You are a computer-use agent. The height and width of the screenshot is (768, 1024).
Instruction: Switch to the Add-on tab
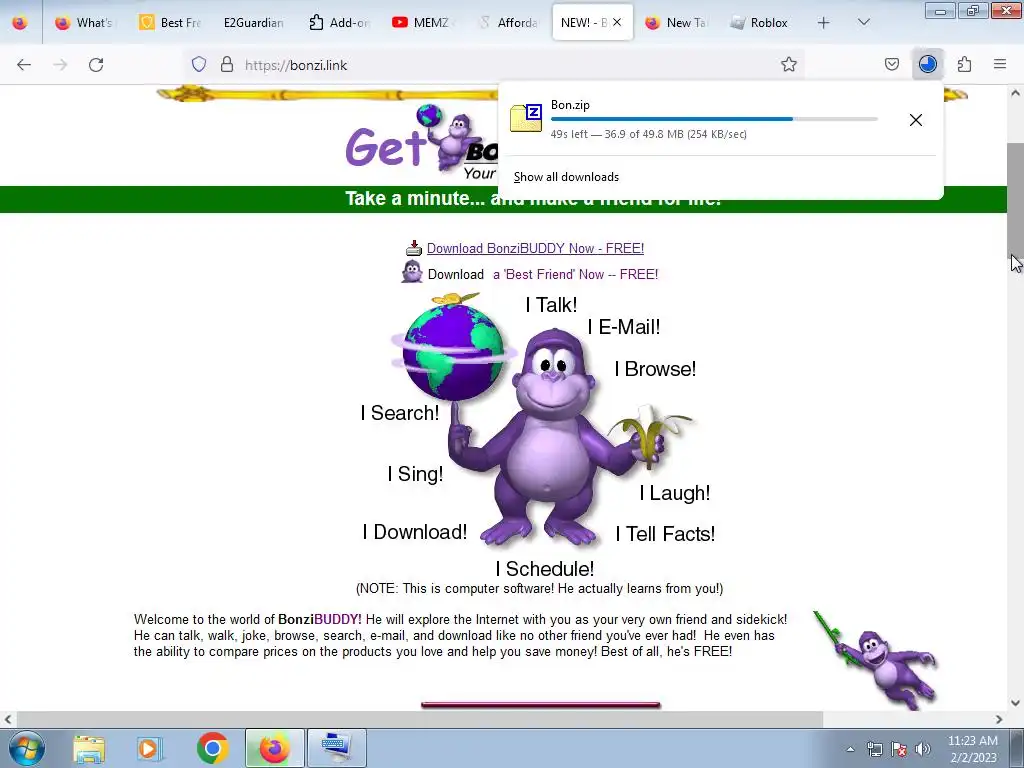click(340, 23)
